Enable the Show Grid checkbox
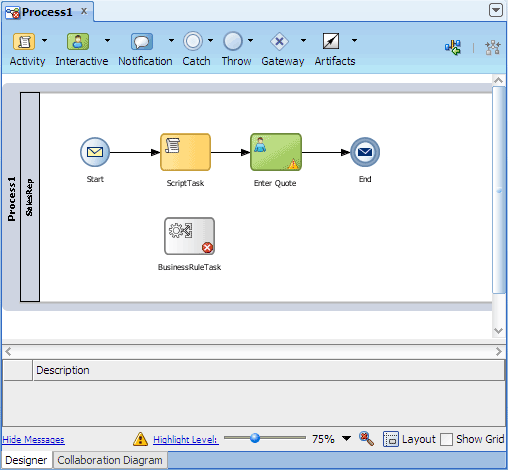This screenshot has height=470, width=508. tap(446, 439)
